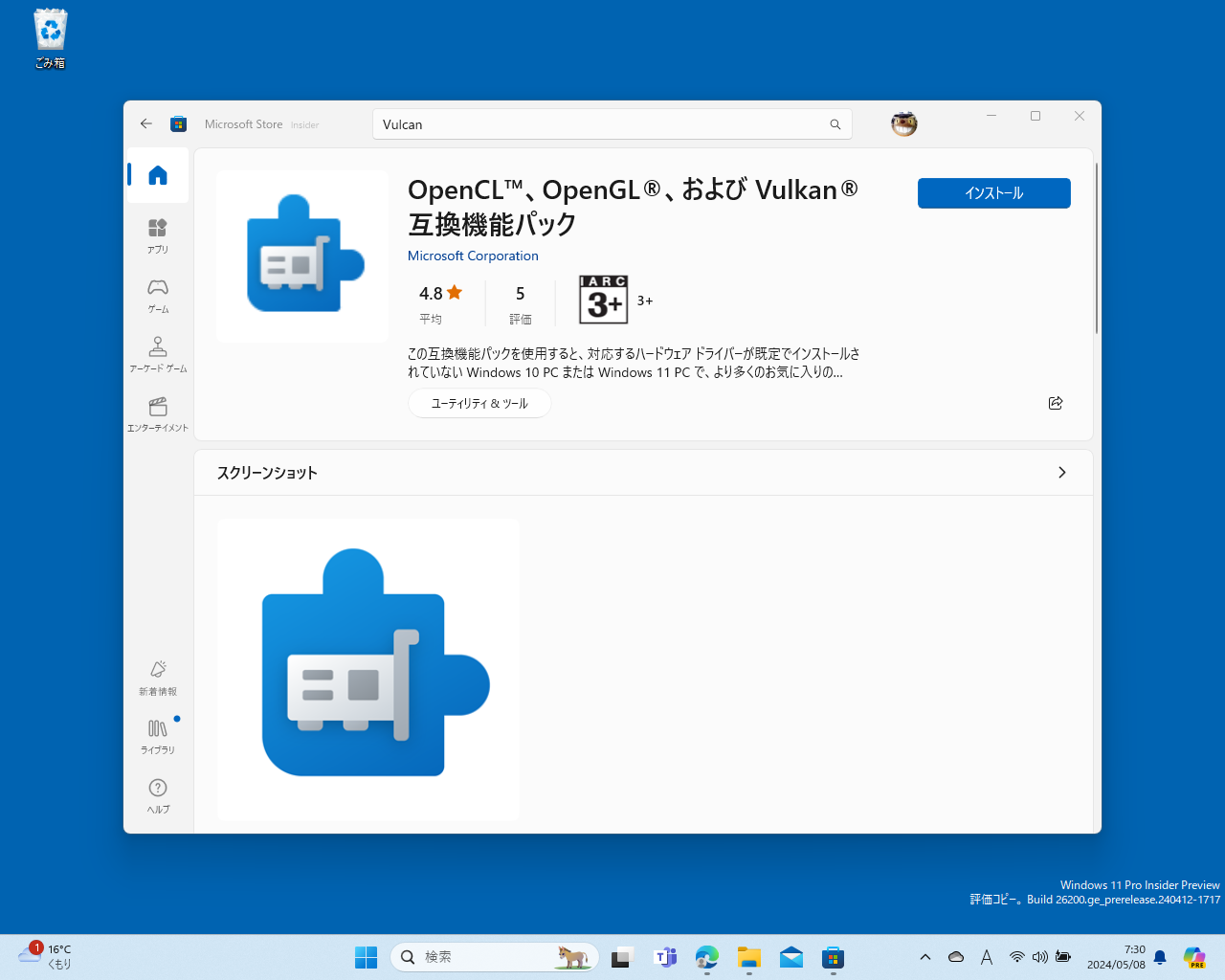Switch to the ゲーム section
The image size is (1225, 980).
point(158,295)
